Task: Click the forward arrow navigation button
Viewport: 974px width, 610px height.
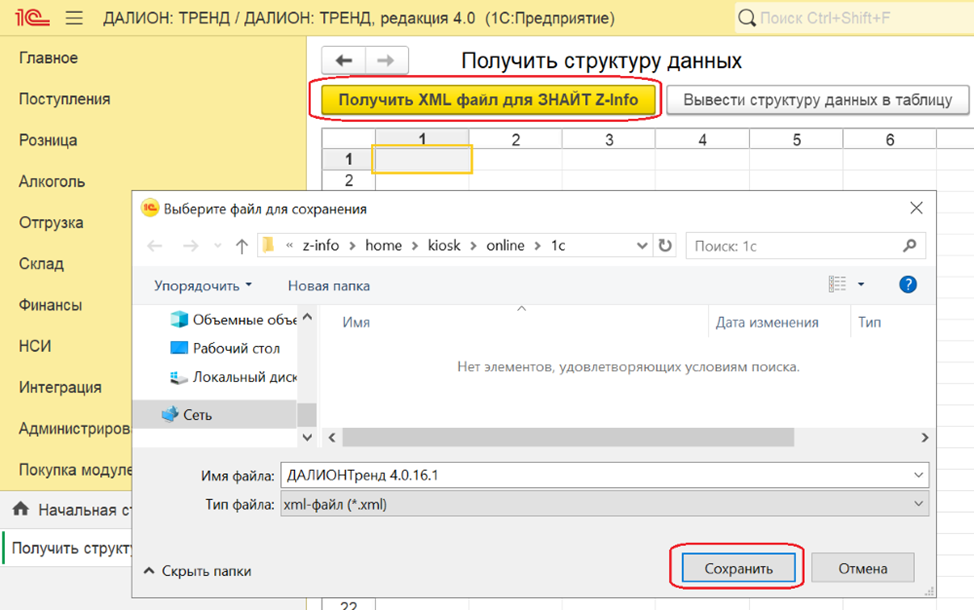Action: (386, 60)
